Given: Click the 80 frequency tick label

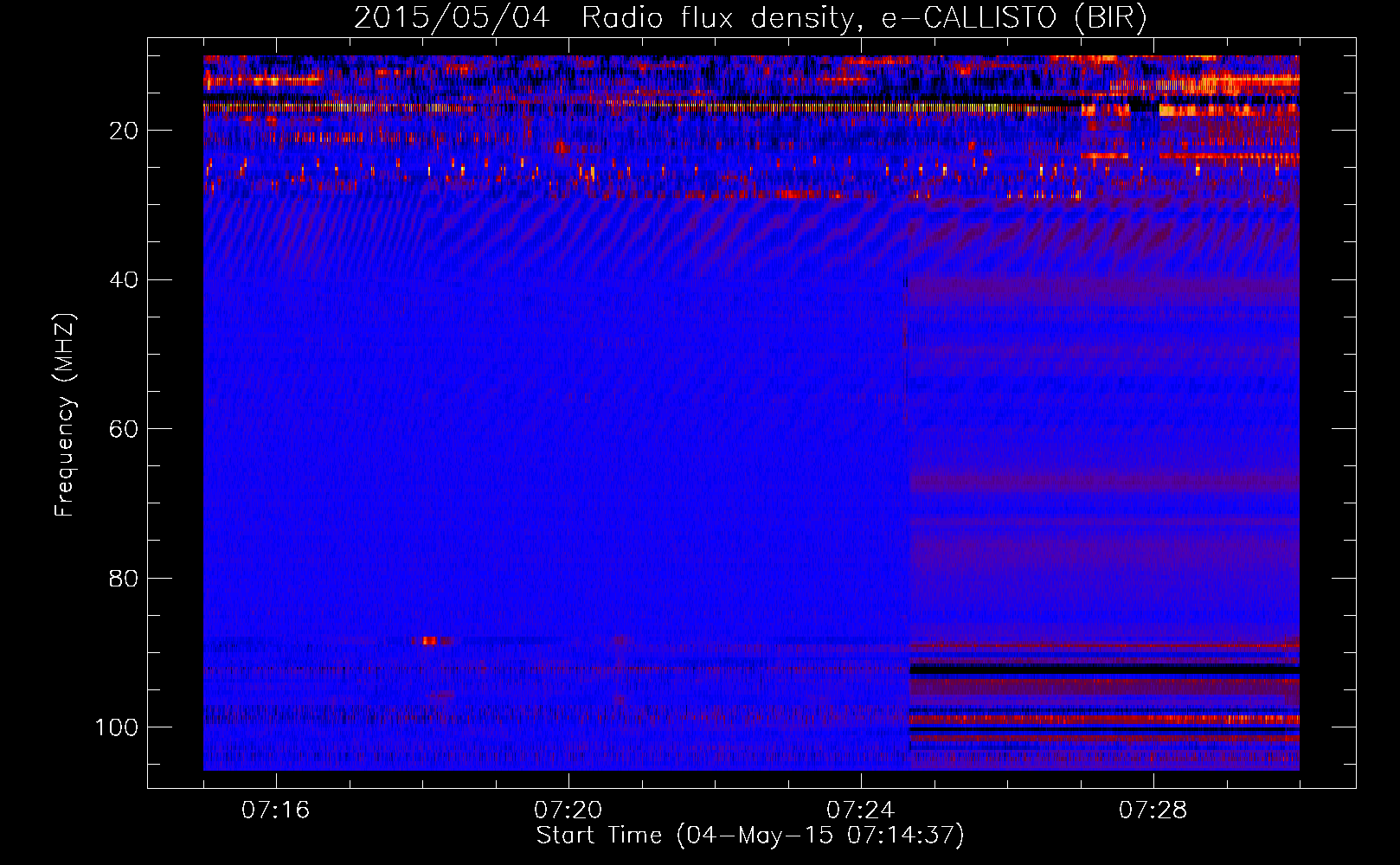Looking at the screenshot, I should (124, 578).
